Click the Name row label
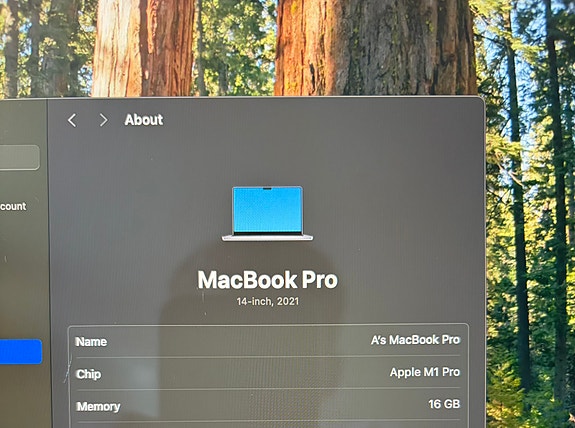Screen dimensions: 575x428 pos(91,342)
